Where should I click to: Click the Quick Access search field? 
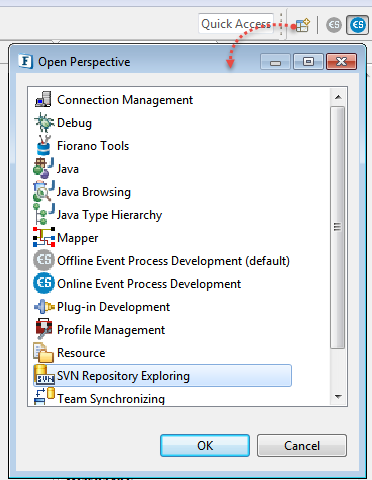point(236,24)
